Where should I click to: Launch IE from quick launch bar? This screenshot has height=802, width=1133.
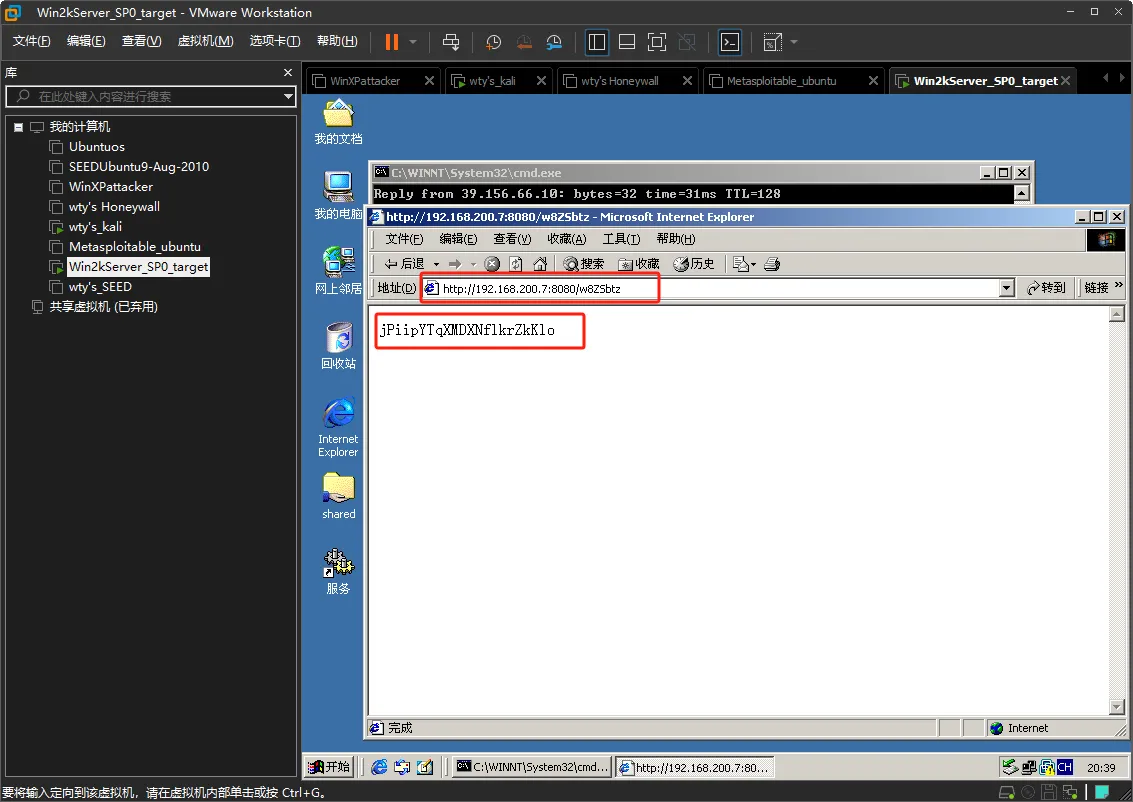[x=379, y=767]
